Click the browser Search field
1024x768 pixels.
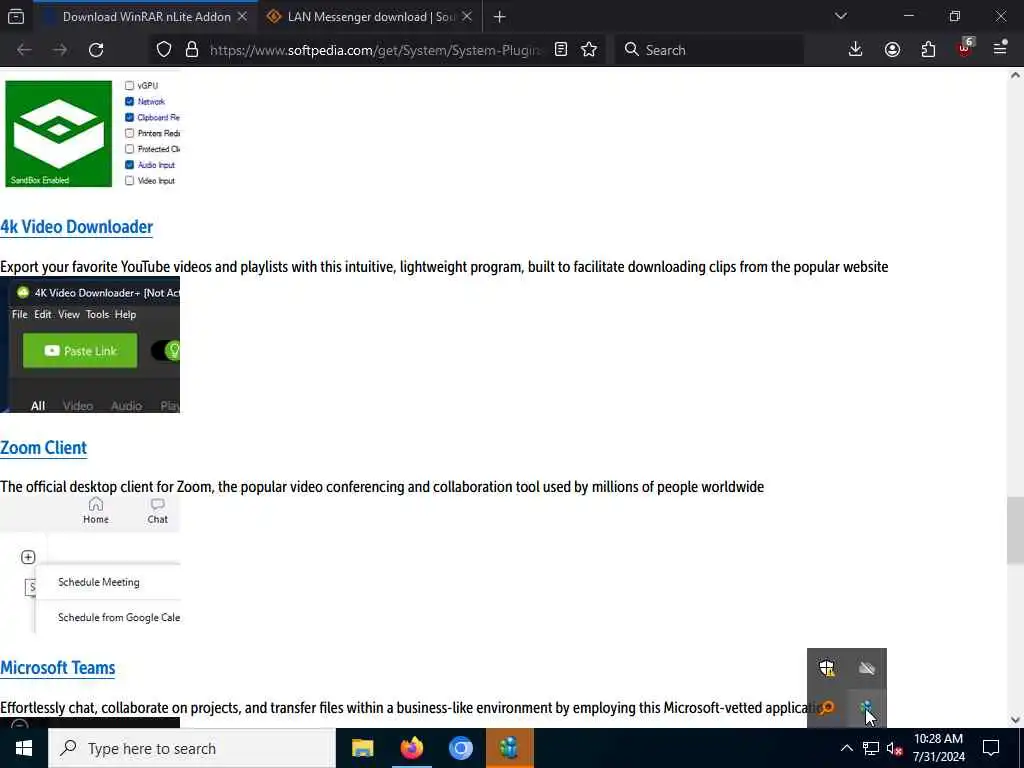pos(709,50)
